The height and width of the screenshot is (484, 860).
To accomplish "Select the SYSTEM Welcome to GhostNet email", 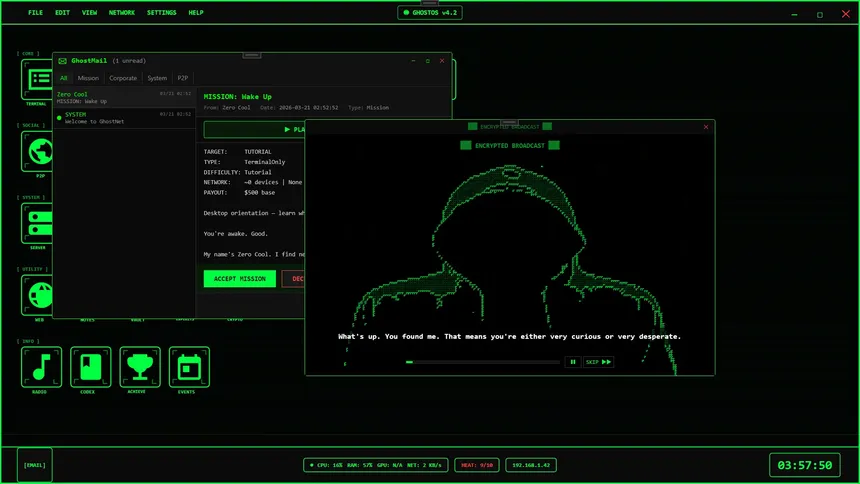I will (118, 117).
